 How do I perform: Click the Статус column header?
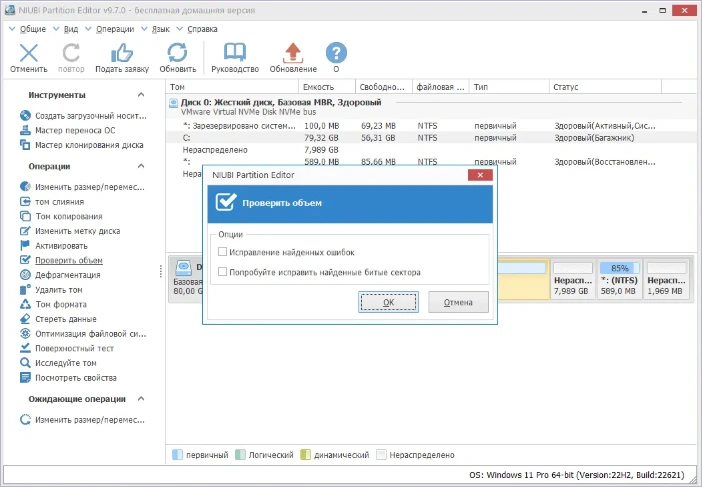pos(605,87)
